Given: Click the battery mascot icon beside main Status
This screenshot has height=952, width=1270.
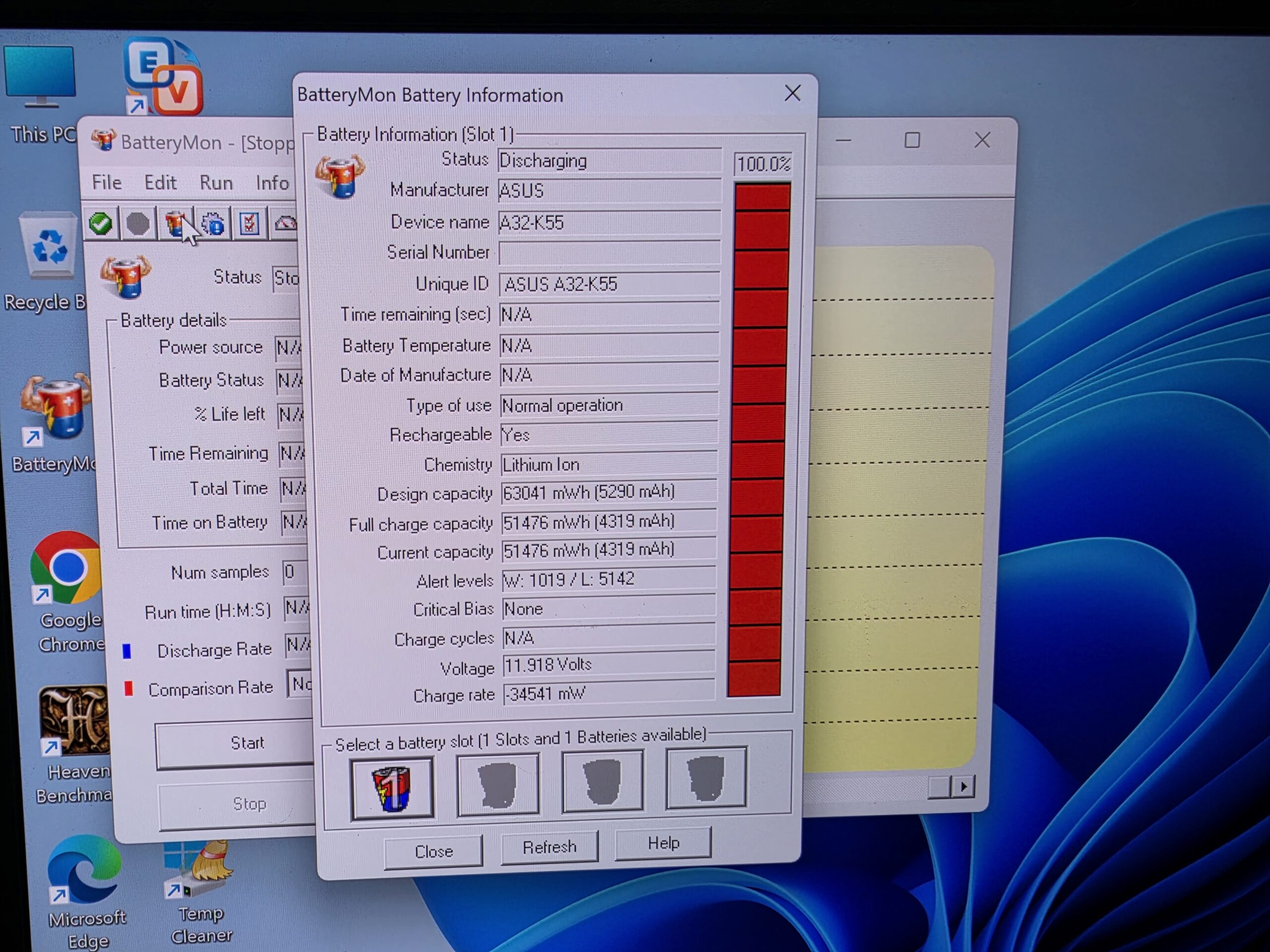Looking at the screenshot, I should coord(125,277).
